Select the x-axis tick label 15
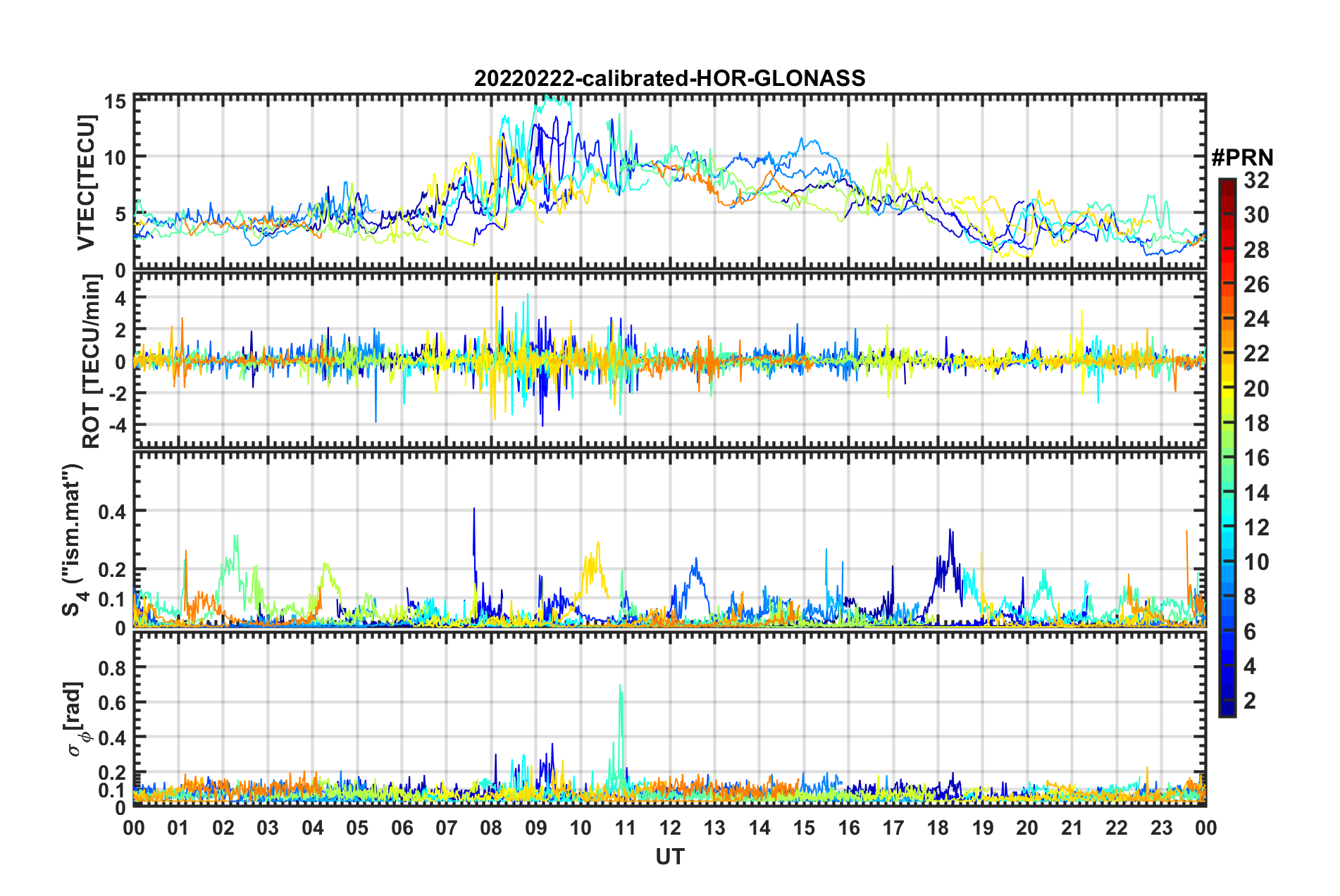 tap(804, 828)
